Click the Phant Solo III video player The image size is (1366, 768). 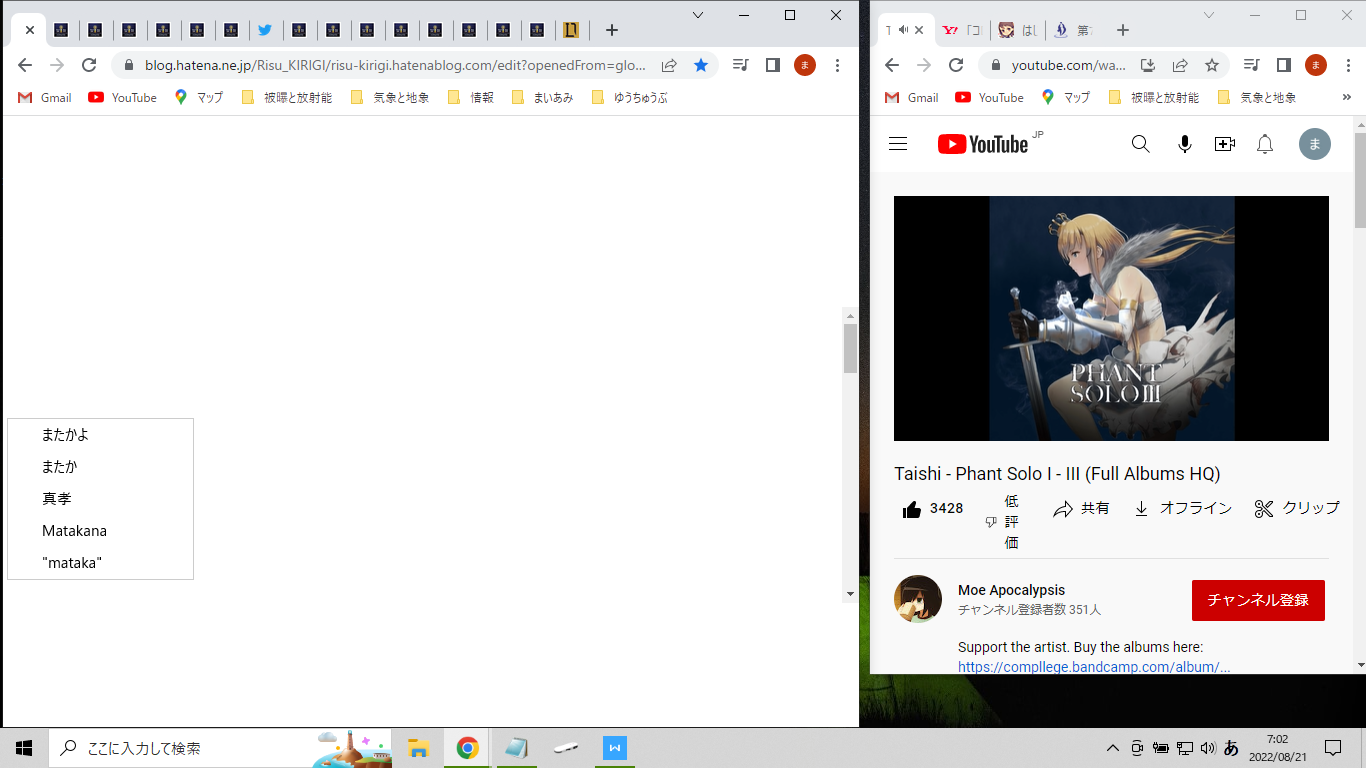click(x=1111, y=318)
